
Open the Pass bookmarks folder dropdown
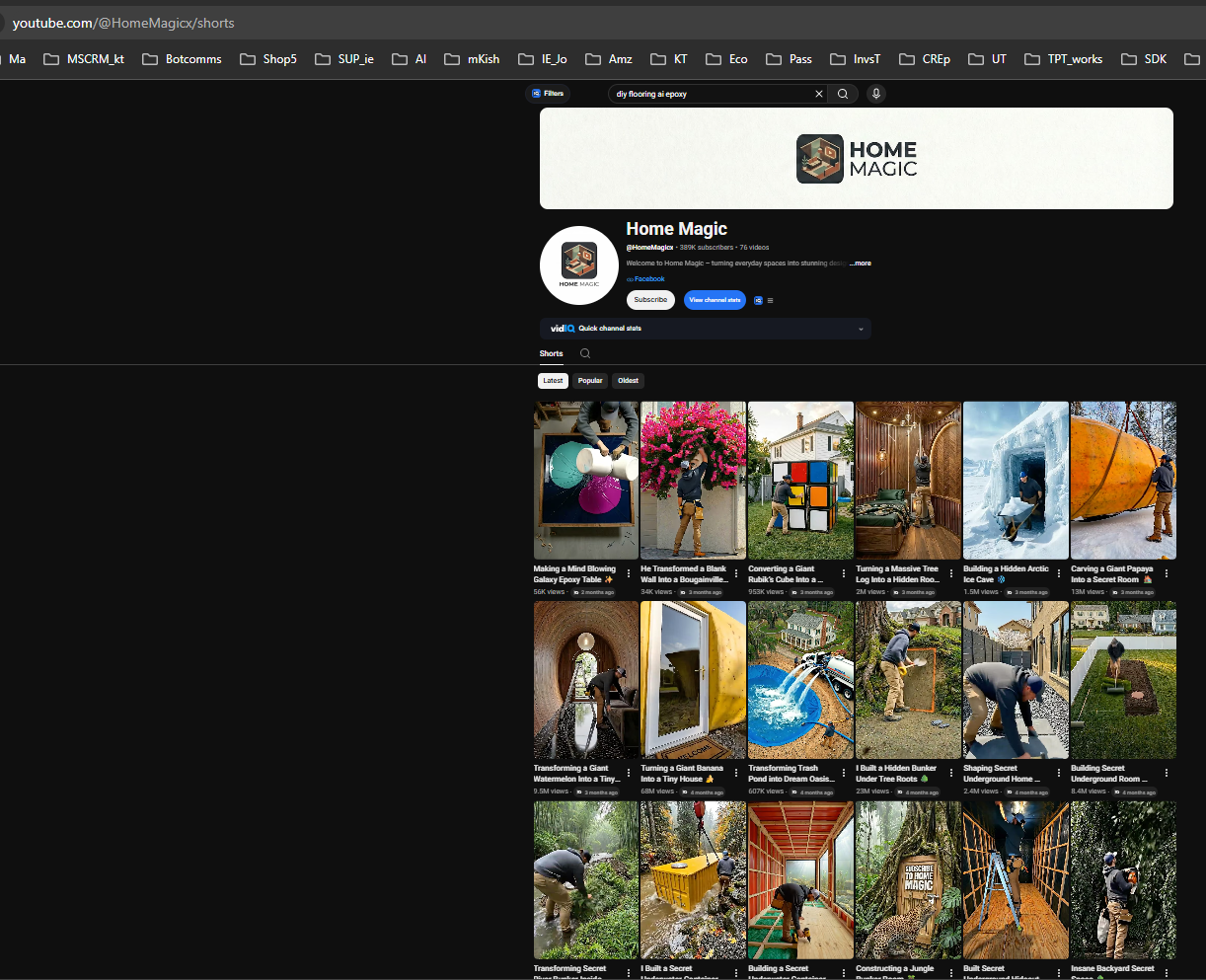coord(790,59)
